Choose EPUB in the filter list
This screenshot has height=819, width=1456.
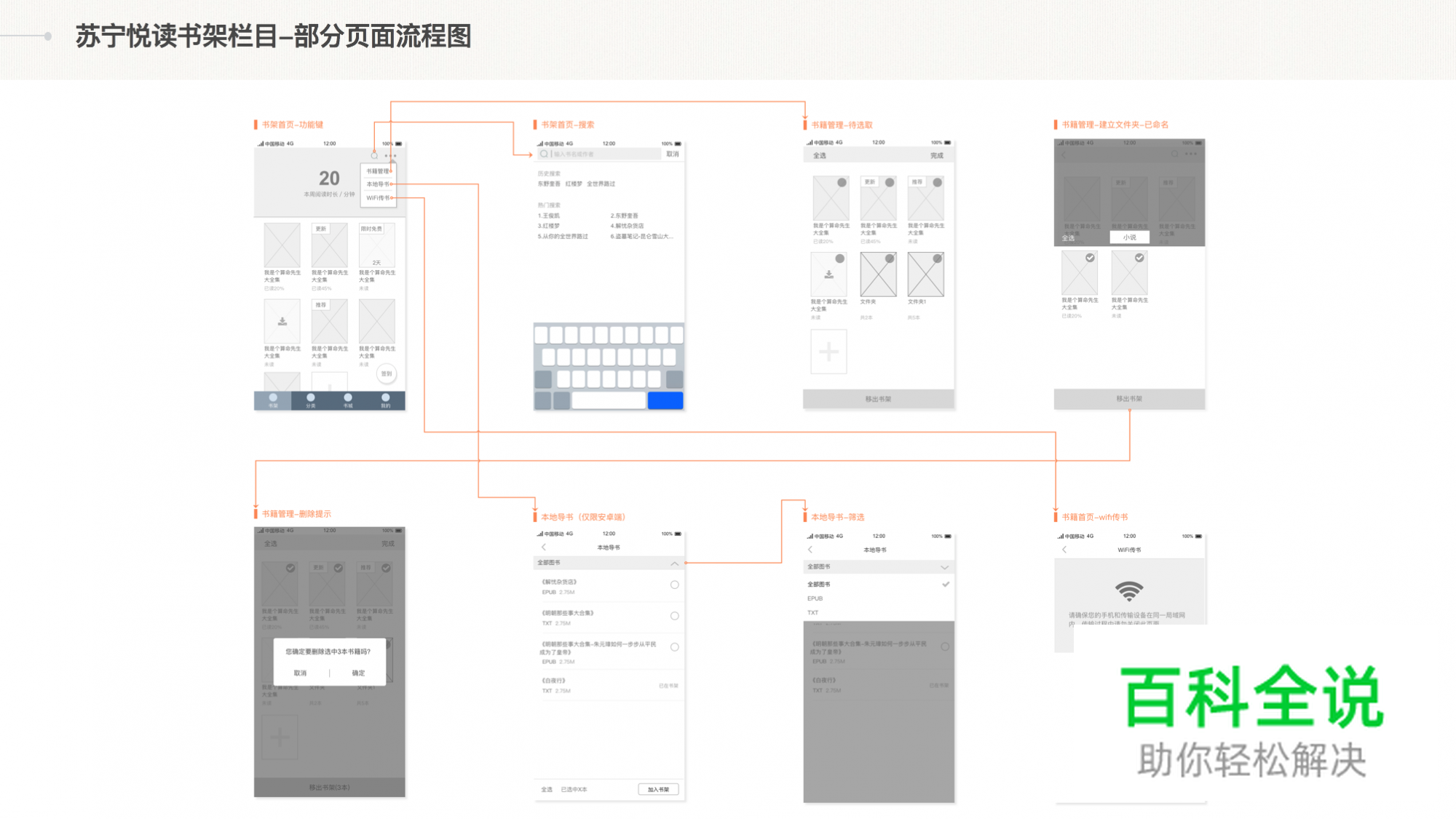point(815,598)
